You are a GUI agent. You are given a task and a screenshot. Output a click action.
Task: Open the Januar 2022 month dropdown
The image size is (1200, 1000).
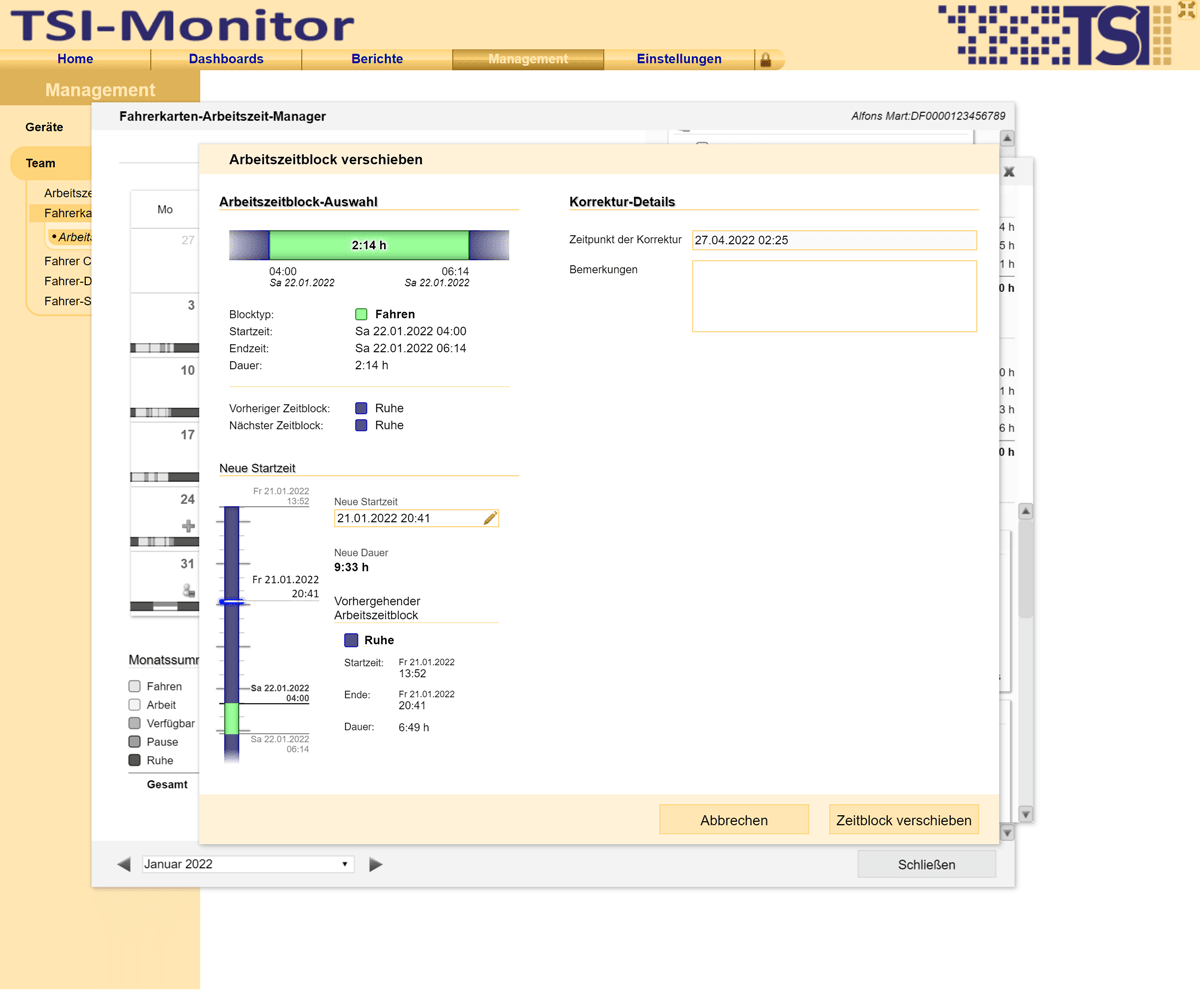(248, 864)
